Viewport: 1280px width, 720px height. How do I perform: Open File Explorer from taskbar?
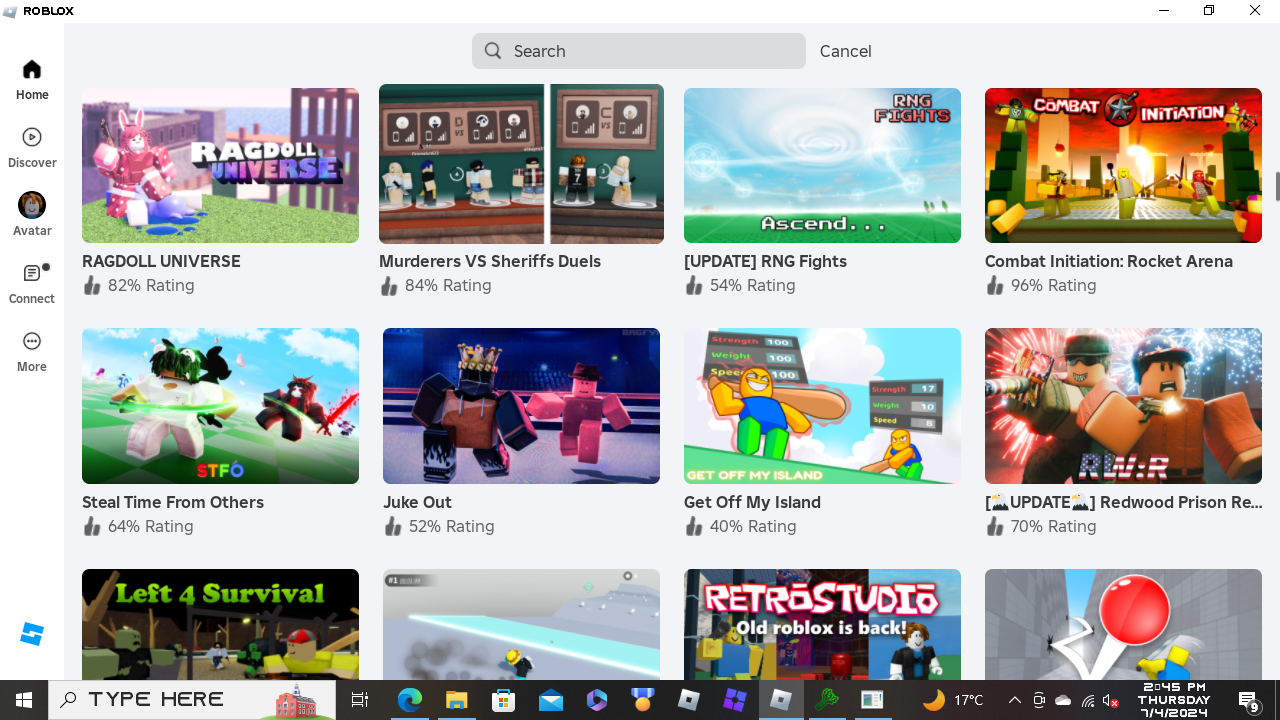point(456,700)
